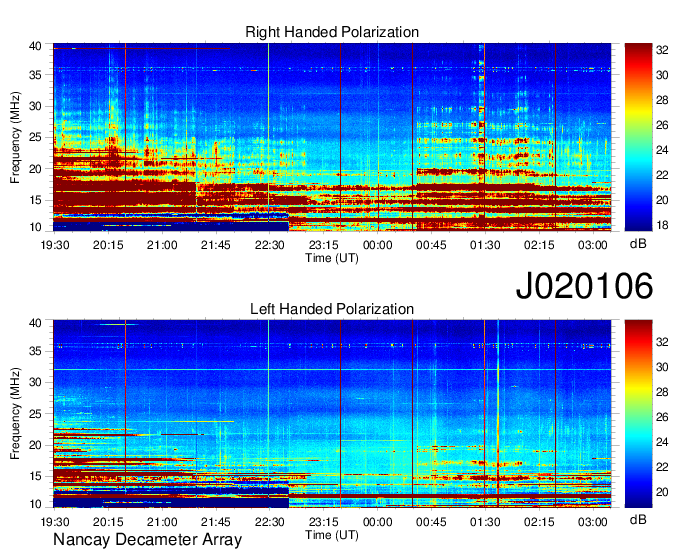The width and height of the screenshot is (680, 552).
Task: Select the "25" frequency tick of Left Handed plot
Action: tap(35, 414)
